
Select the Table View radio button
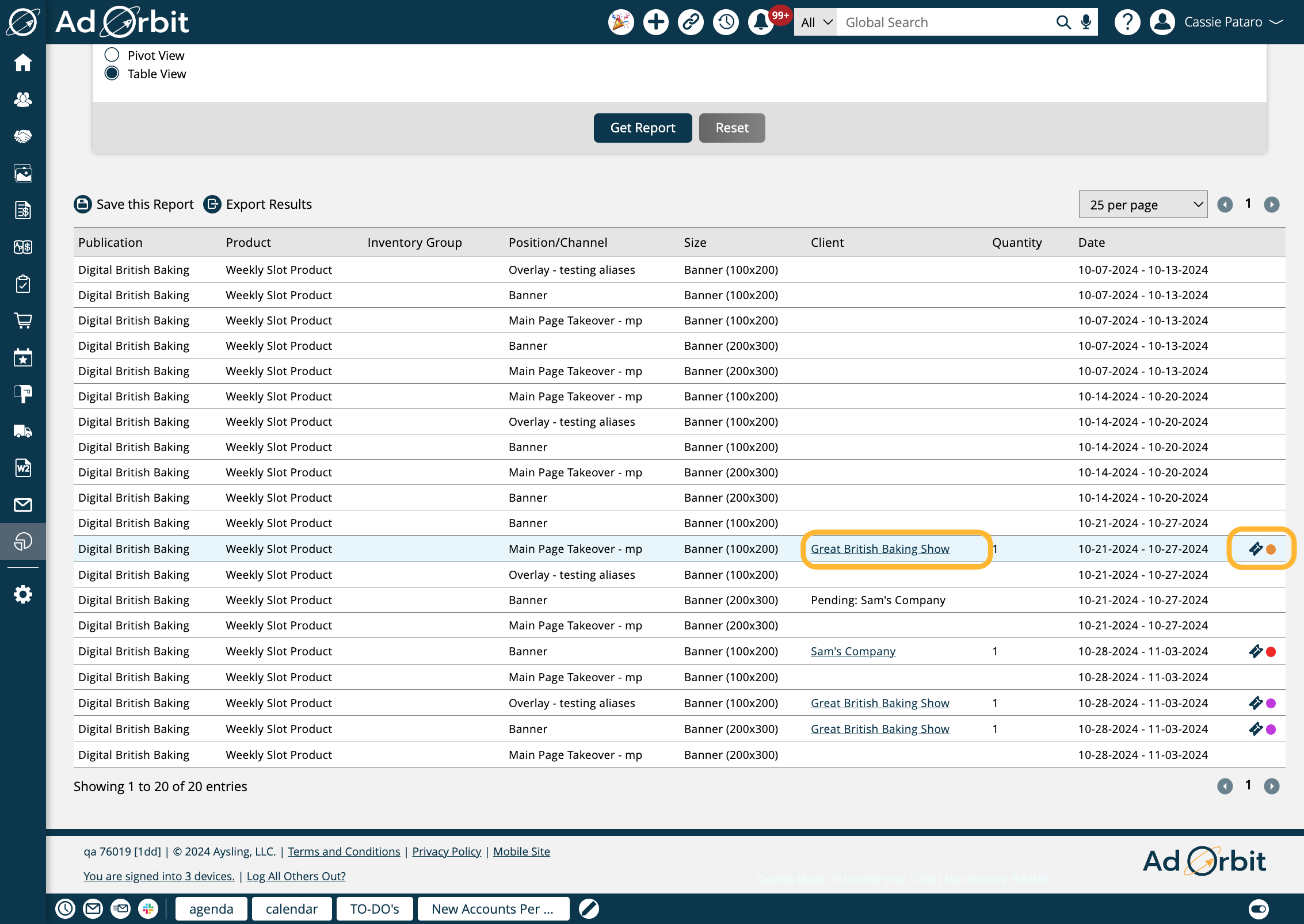click(x=112, y=74)
